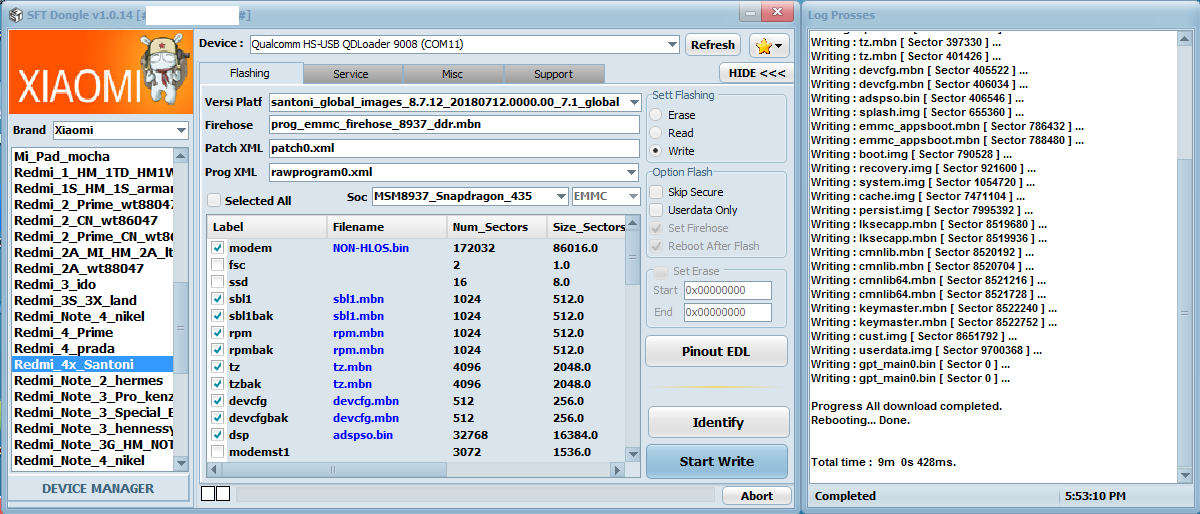Click the bottom flashing progress bar
This screenshot has height=514, width=1200.
(475, 494)
